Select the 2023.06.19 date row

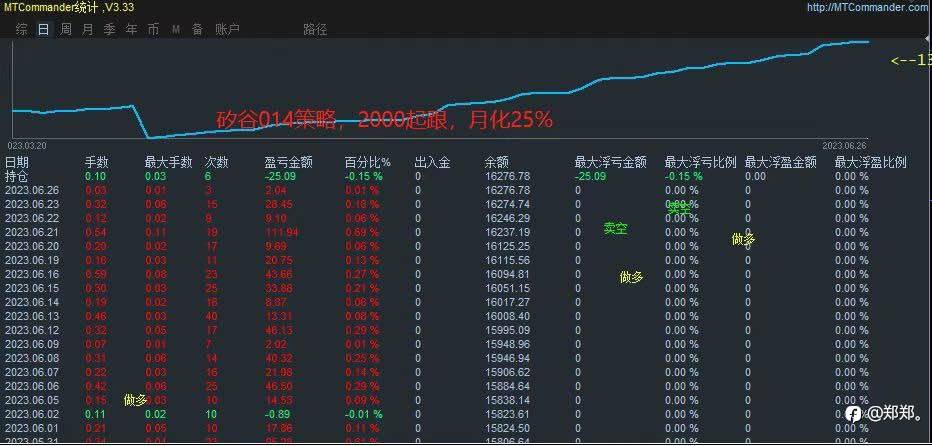[33, 260]
